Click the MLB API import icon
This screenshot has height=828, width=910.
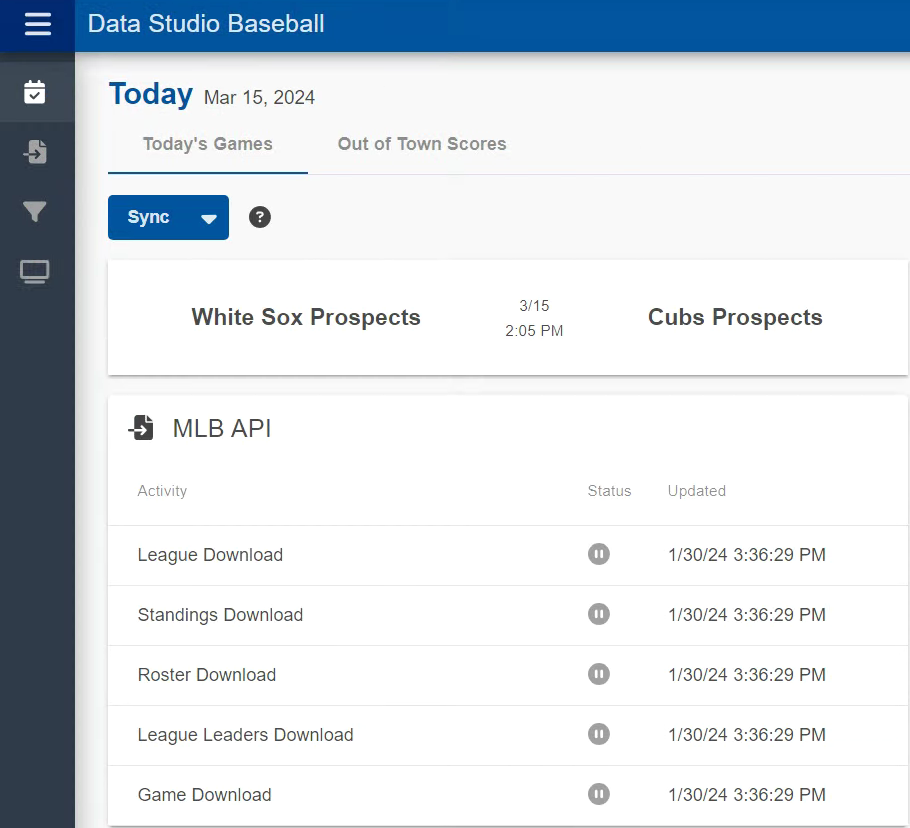[x=141, y=429]
